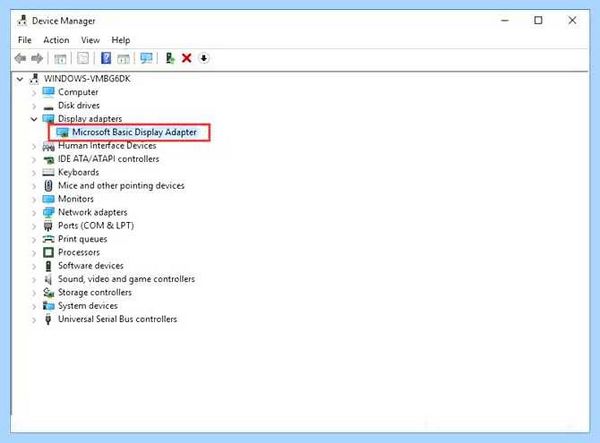The image size is (600, 443).
Task: Click the IDE ATA/ATAPI controllers icon
Action: pyautogui.click(x=49, y=159)
